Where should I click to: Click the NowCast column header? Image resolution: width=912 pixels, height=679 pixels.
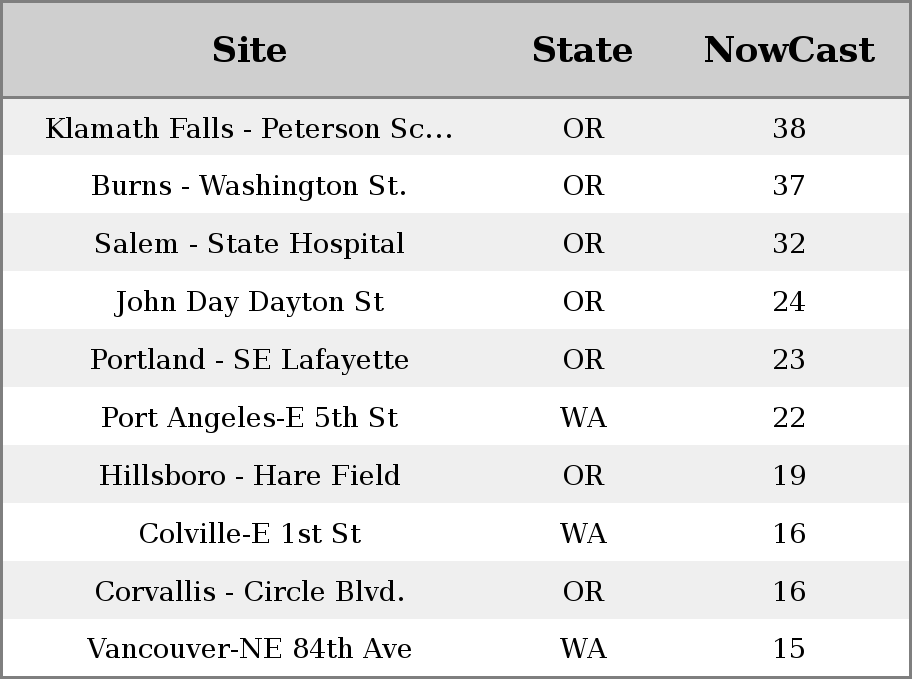(789, 50)
